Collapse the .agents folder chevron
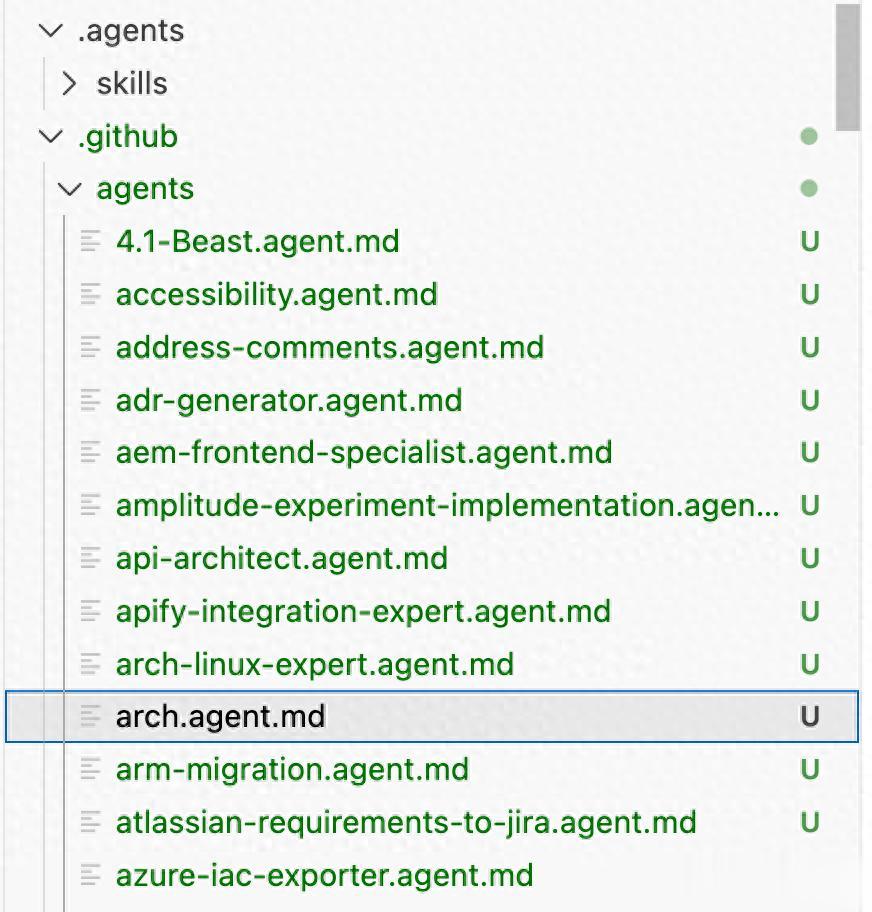 pyautogui.click(x=50, y=31)
